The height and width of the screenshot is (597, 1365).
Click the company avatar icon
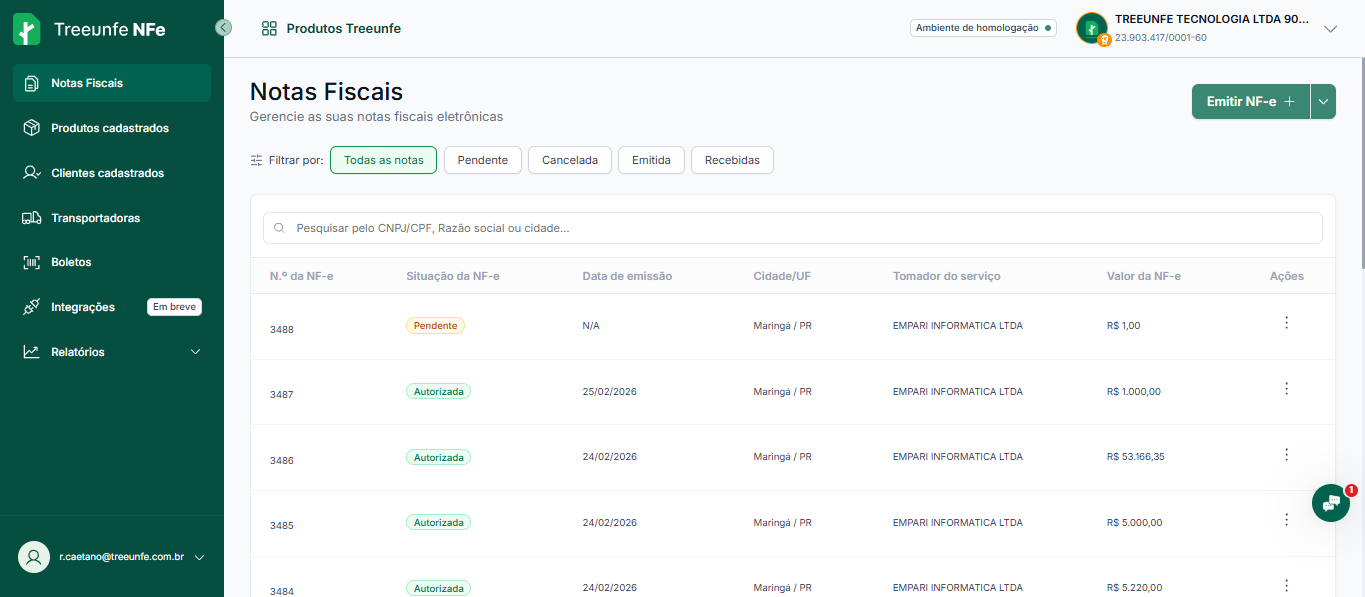(x=1091, y=28)
